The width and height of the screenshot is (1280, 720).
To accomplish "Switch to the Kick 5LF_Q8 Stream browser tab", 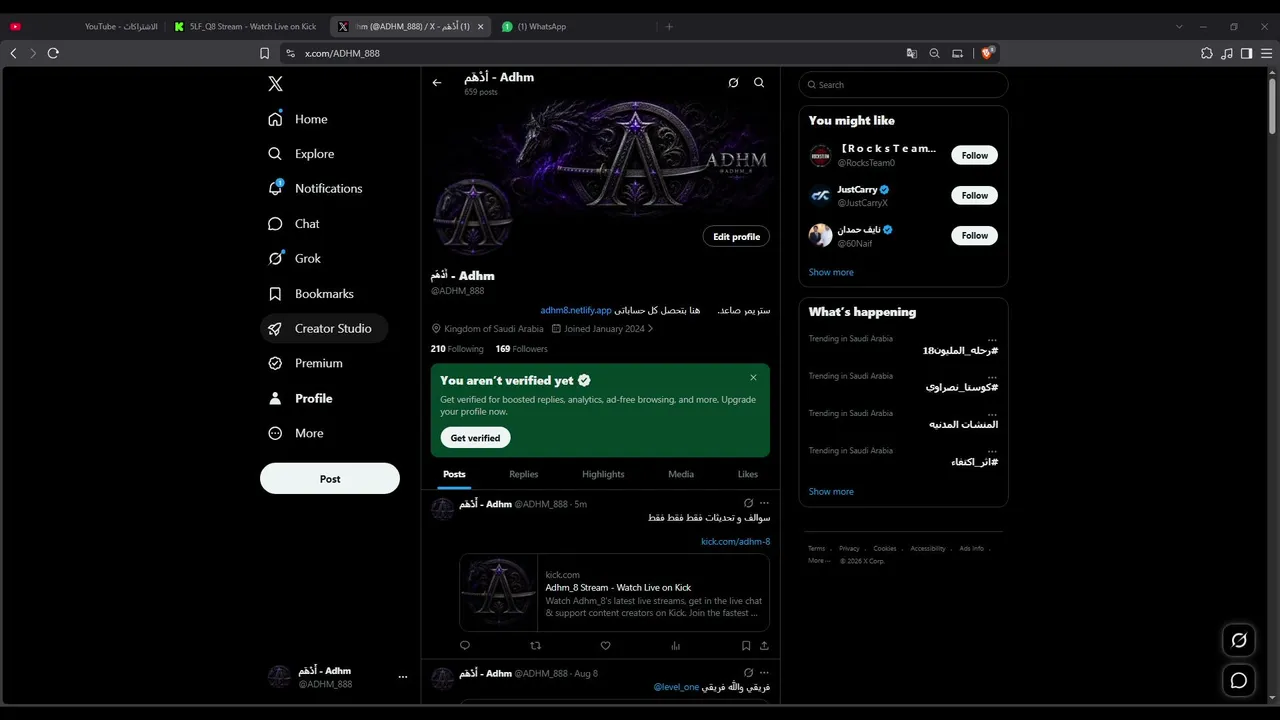I will 247,27.
